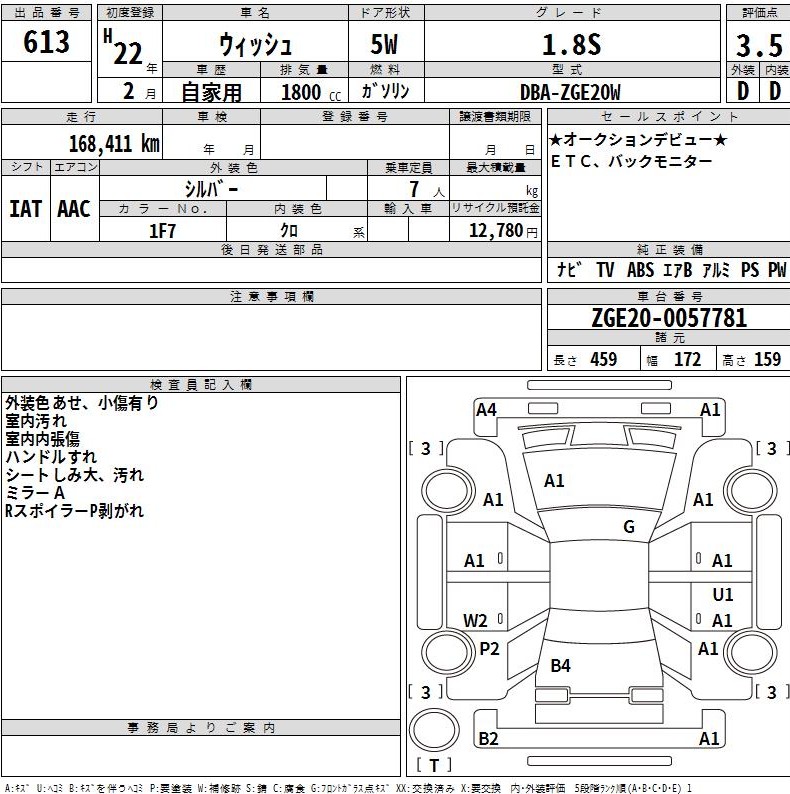Select the G windshield mark on the diagram
The image size is (790, 794).
coord(628,527)
